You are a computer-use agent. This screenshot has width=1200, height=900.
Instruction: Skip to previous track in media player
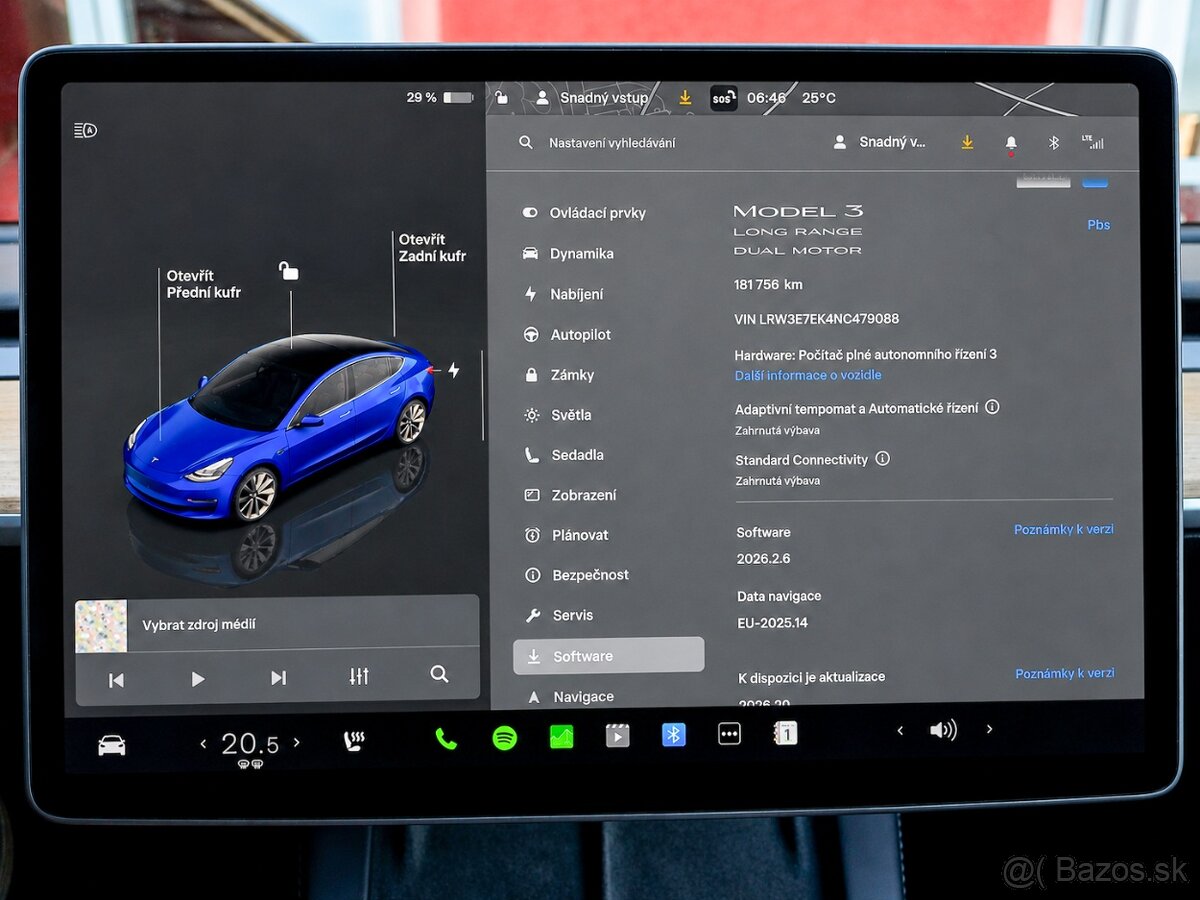click(116, 680)
